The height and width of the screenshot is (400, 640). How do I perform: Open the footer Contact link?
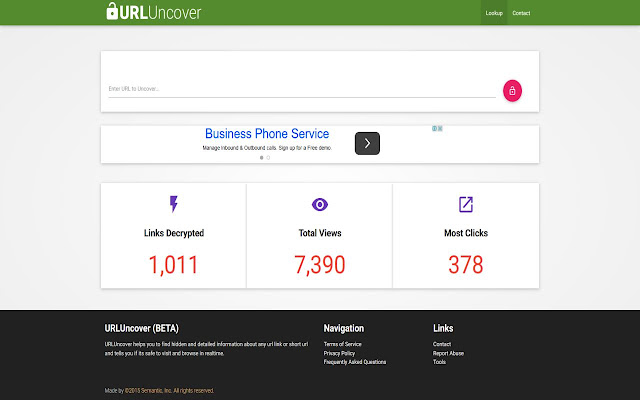442,344
